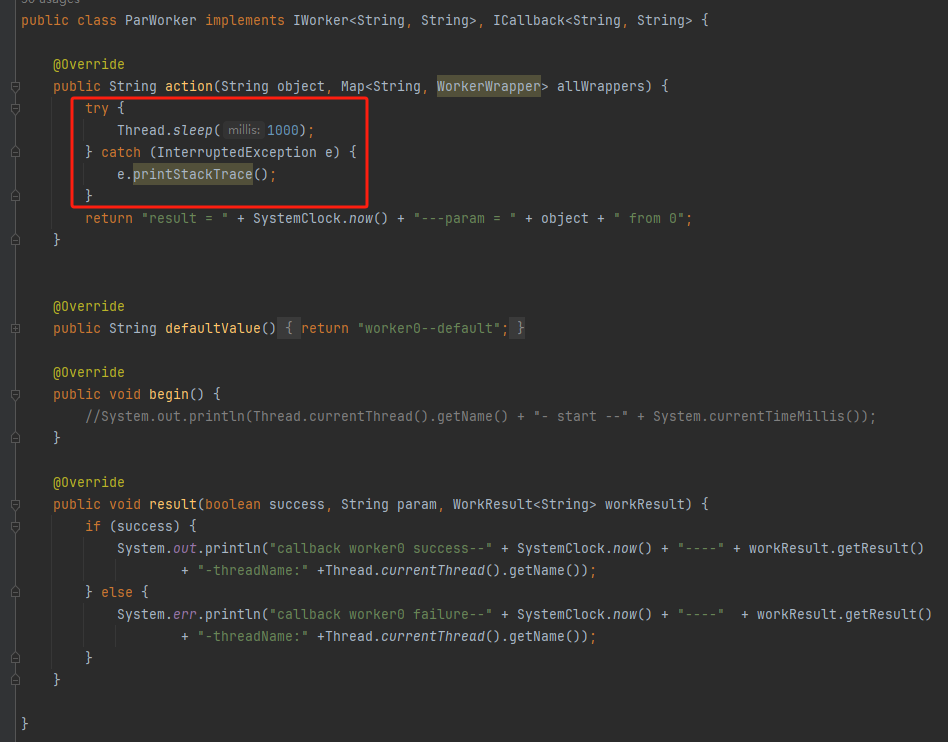Screen dimensions: 948x742
Task: Click the boolean success parameter
Action: click(264, 504)
